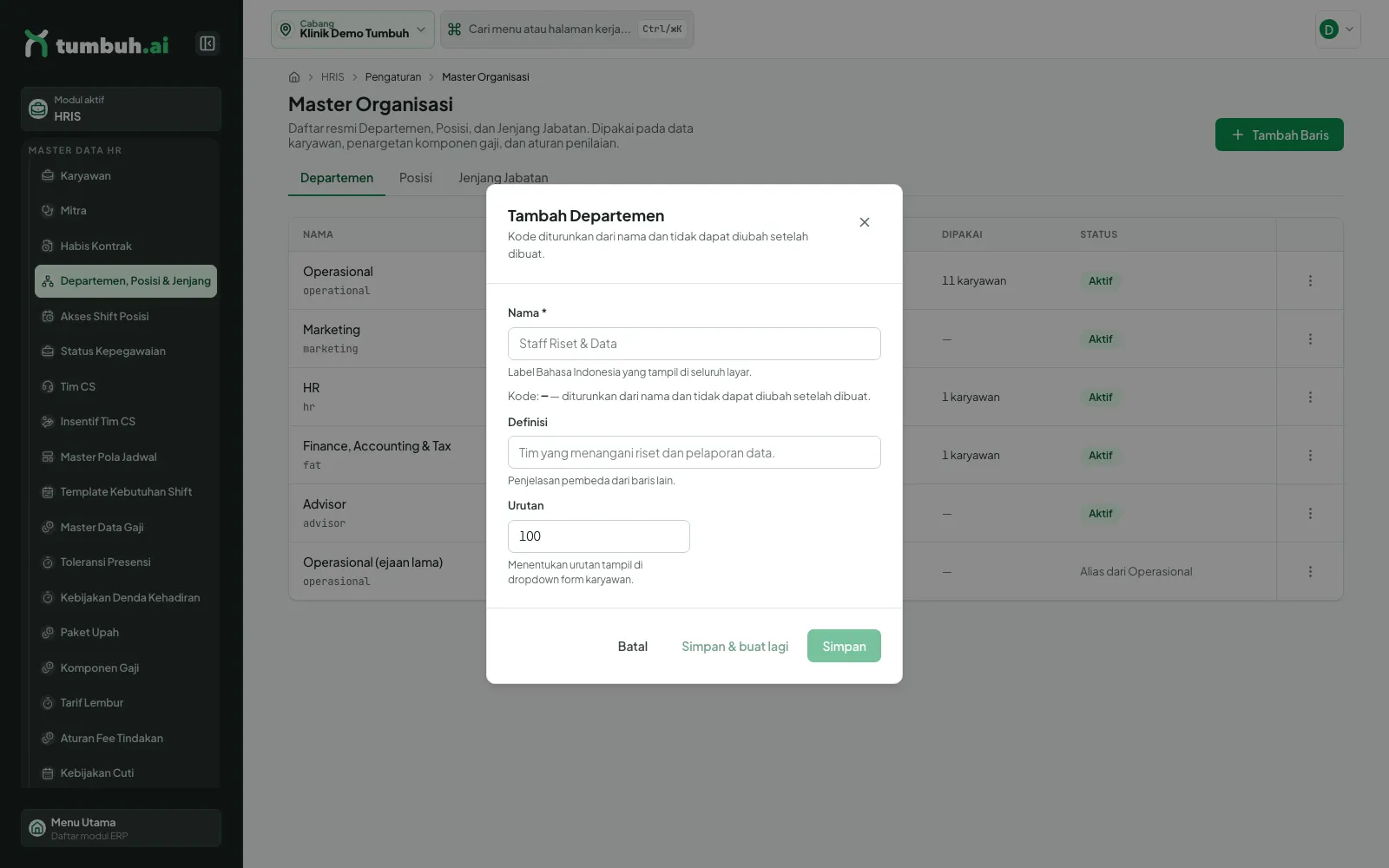Viewport: 1389px width, 868px height.
Task: Open the user avatar D menu
Action: coord(1338,30)
